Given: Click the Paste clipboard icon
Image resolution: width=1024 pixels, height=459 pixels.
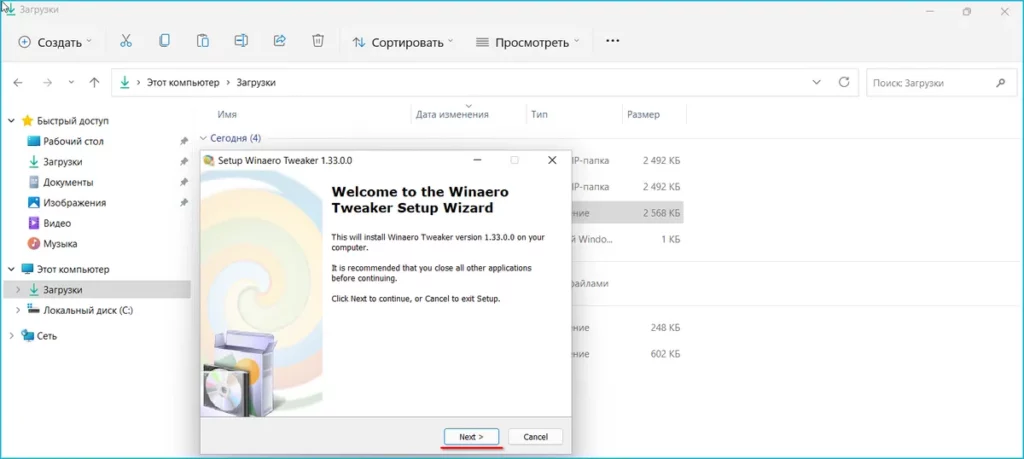Looking at the screenshot, I should pyautogui.click(x=202, y=41).
